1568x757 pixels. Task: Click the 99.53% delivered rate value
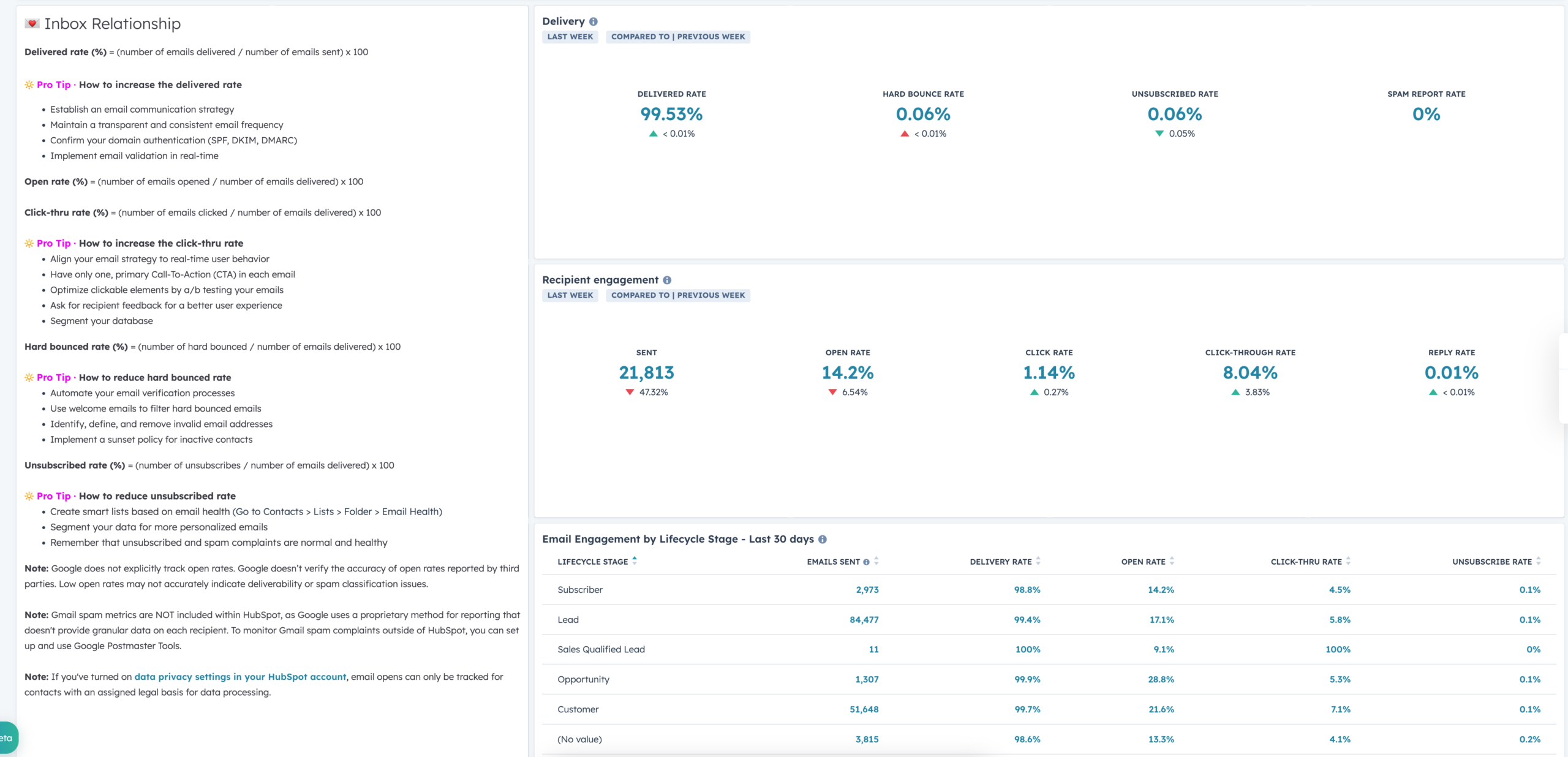pyautogui.click(x=671, y=115)
